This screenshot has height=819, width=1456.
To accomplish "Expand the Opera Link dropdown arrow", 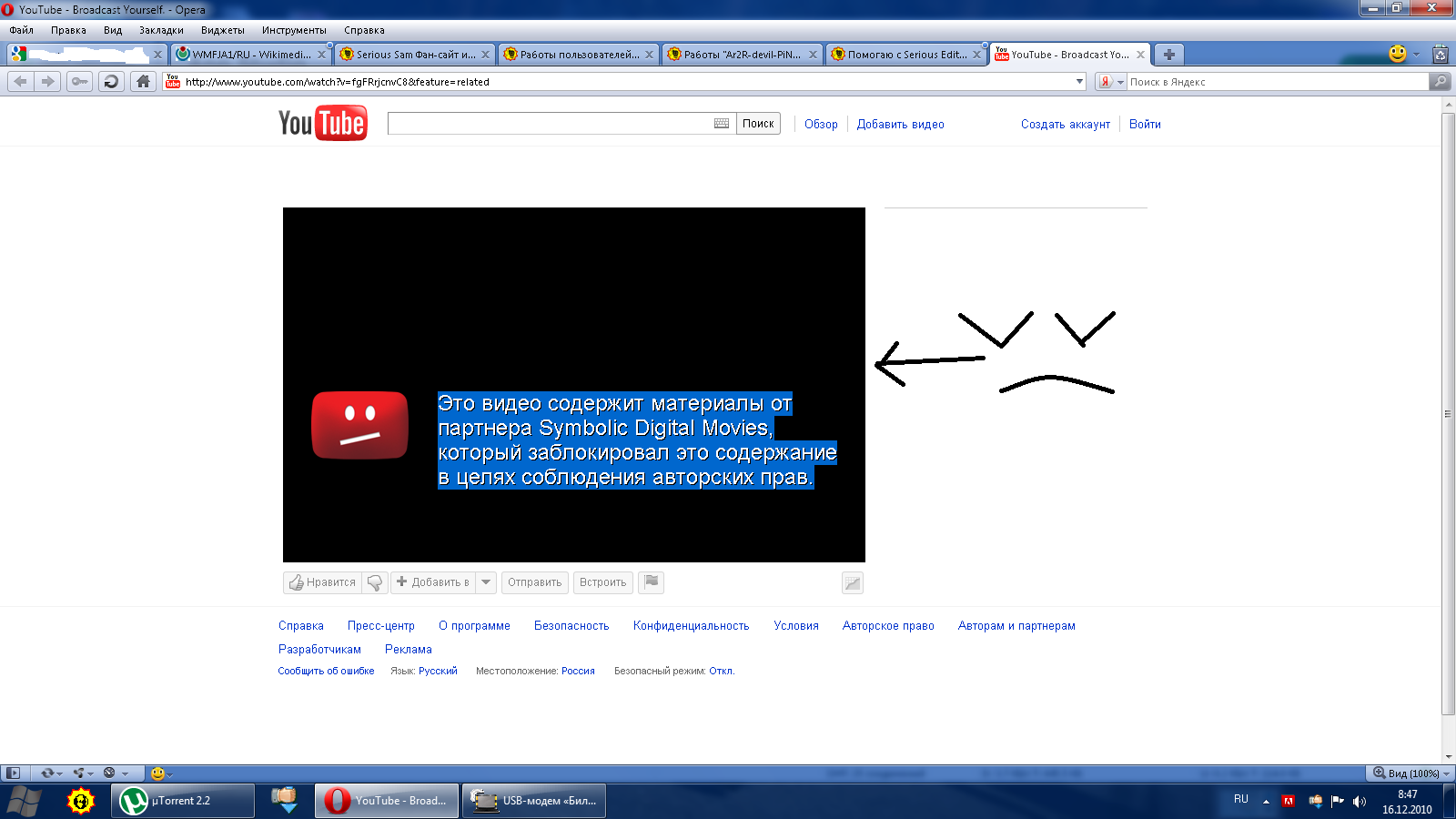I will coord(59,774).
